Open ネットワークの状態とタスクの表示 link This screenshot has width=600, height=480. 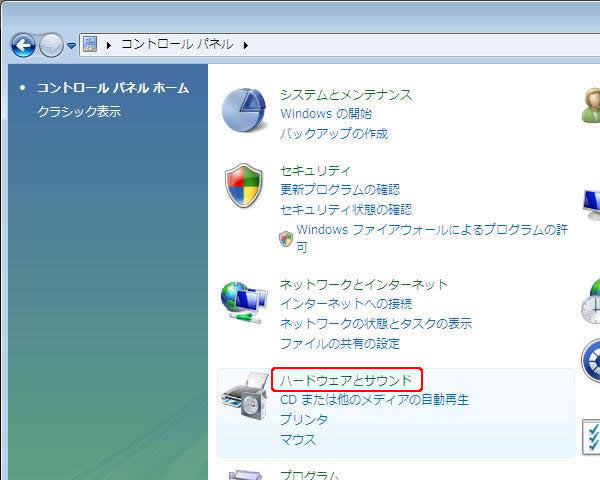(x=376, y=324)
